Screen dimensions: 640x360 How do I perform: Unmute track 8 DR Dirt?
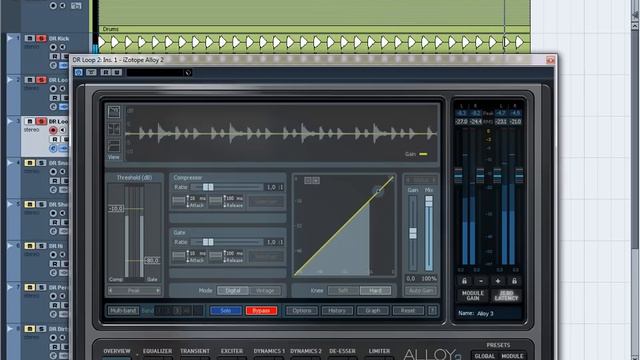(x=29, y=329)
